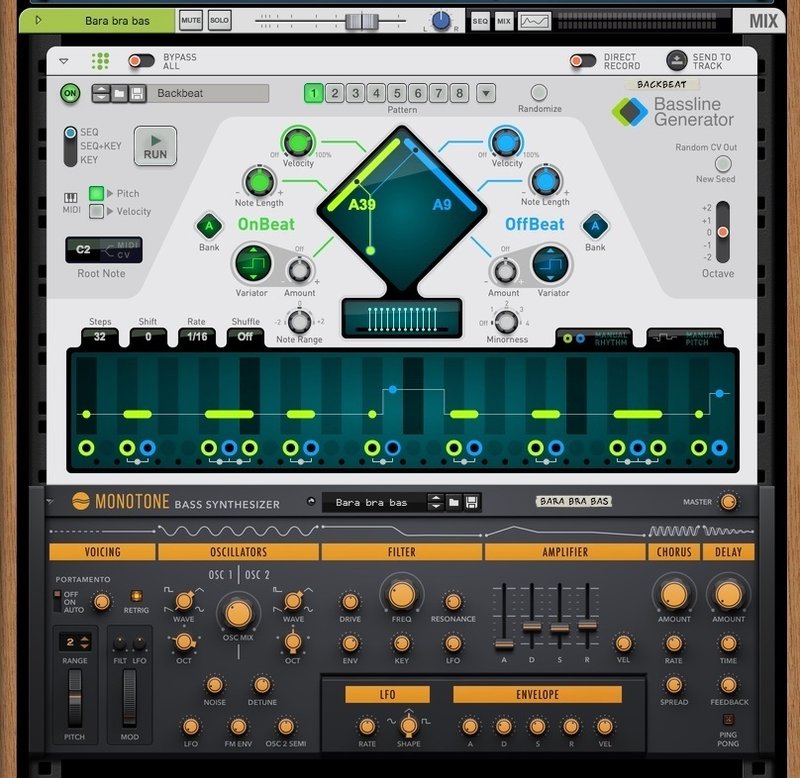Toggle the Direct Record switch
The image size is (800, 778).
pos(582,61)
